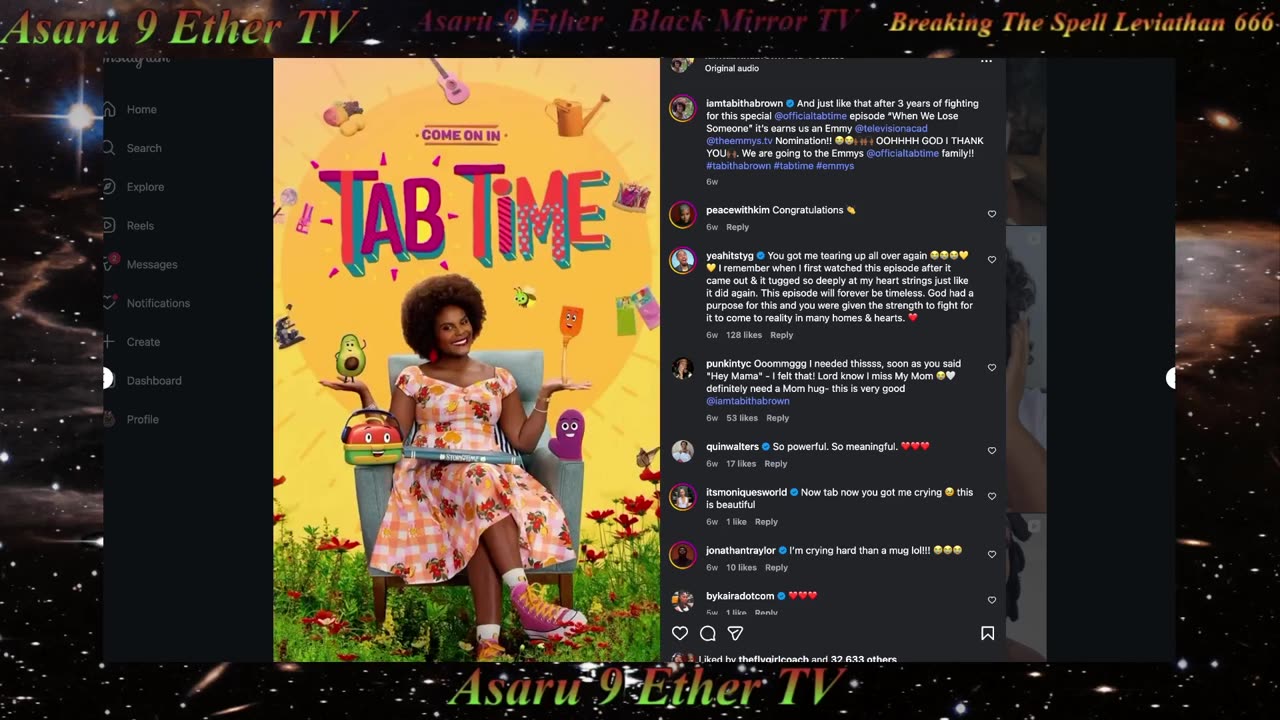Open bykairadotcom's avatar
This screenshot has height=720, width=1280.
click(683, 600)
